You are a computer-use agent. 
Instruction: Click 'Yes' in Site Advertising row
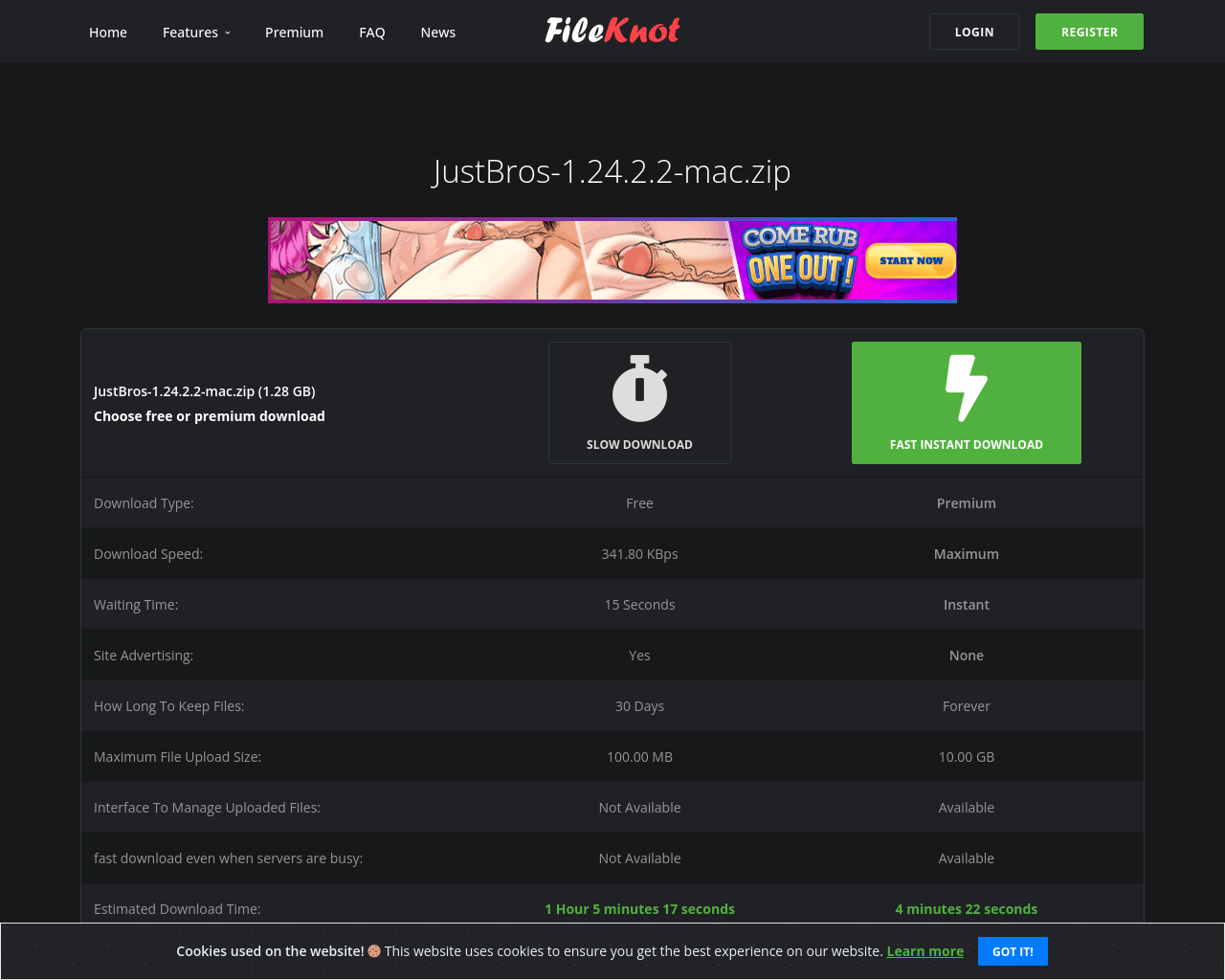click(x=639, y=656)
